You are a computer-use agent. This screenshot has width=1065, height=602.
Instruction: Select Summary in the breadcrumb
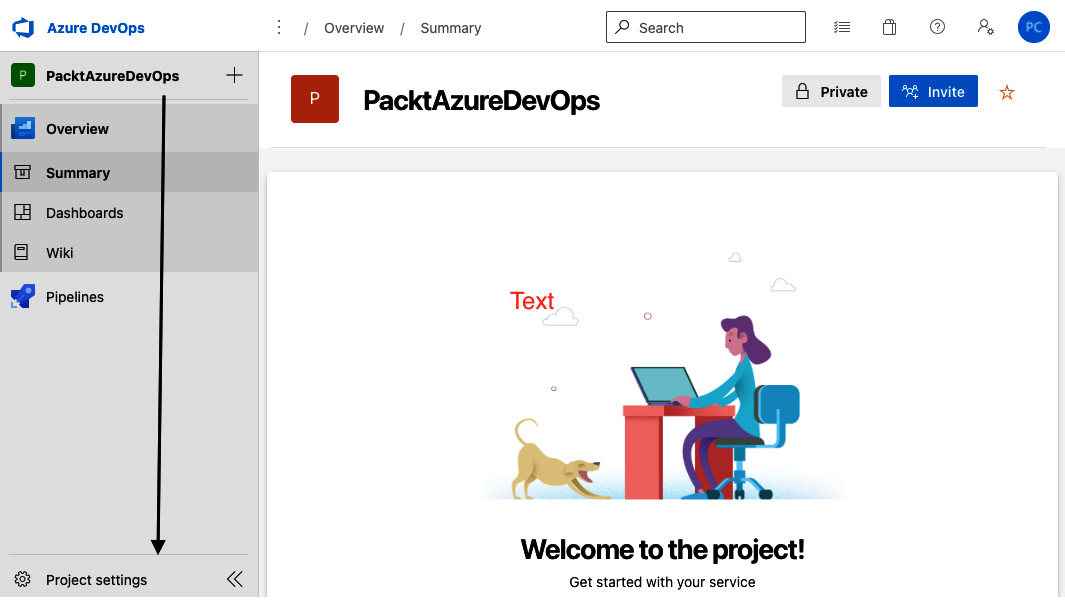[x=450, y=28]
